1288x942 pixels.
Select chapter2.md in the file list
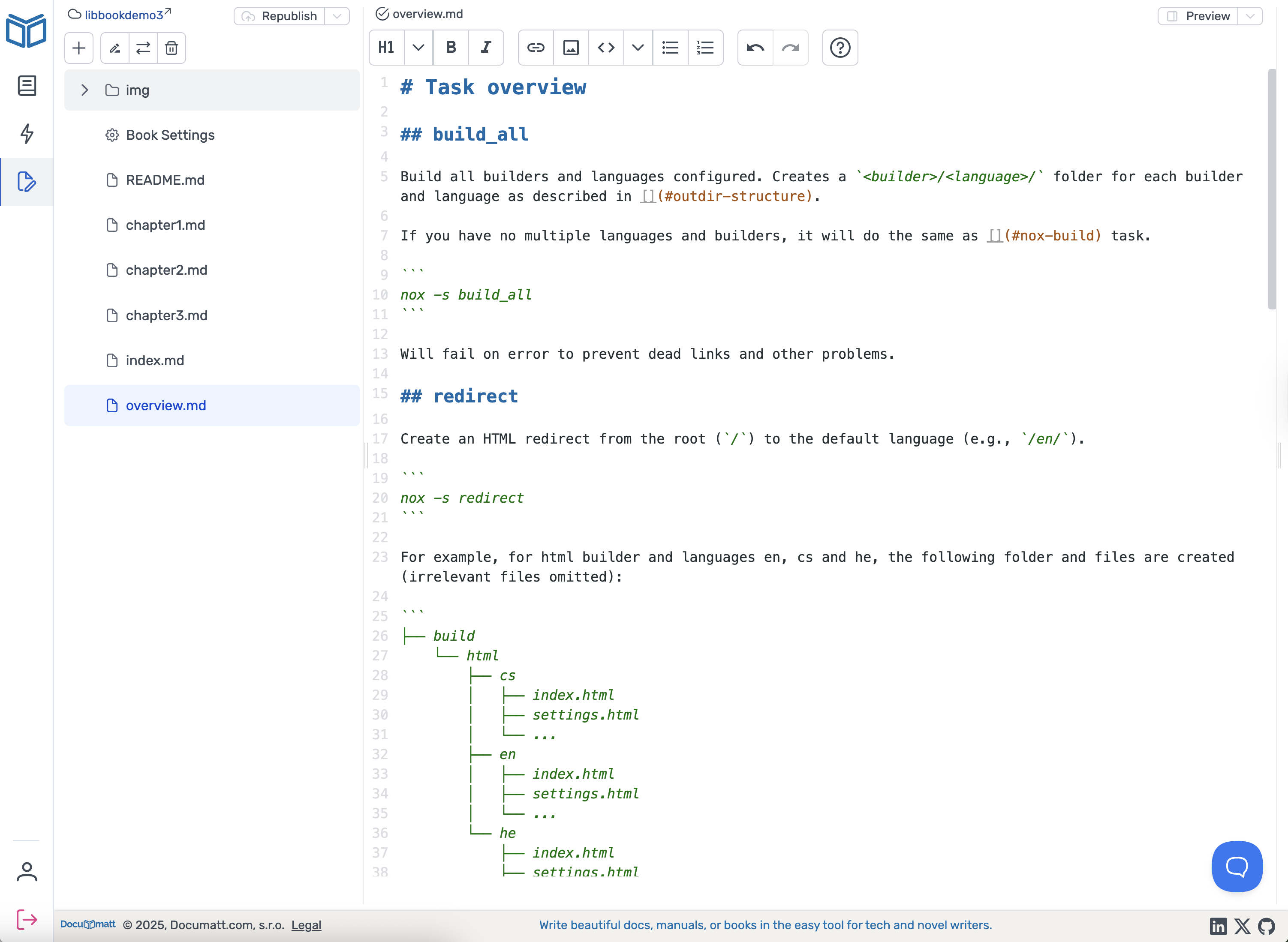pyautogui.click(x=166, y=270)
